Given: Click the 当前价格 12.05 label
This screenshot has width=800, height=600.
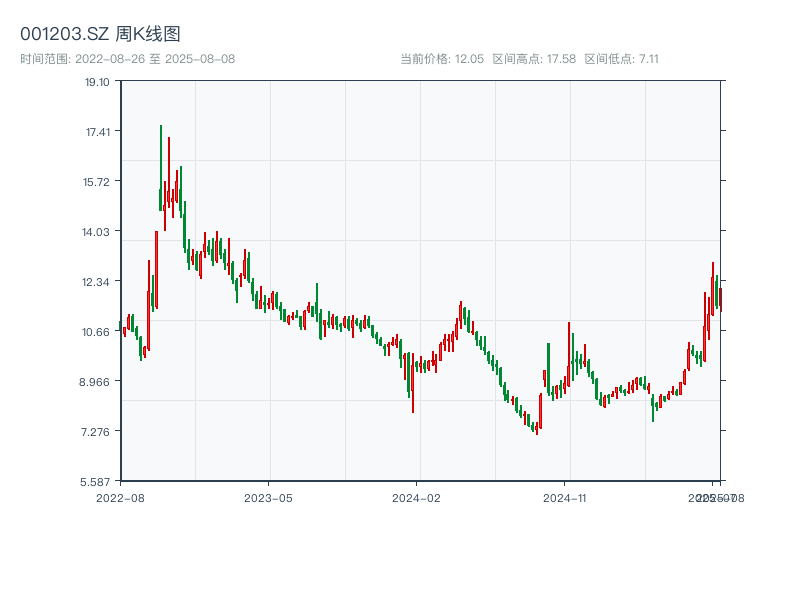Looking at the screenshot, I should pyautogui.click(x=442, y=59).
